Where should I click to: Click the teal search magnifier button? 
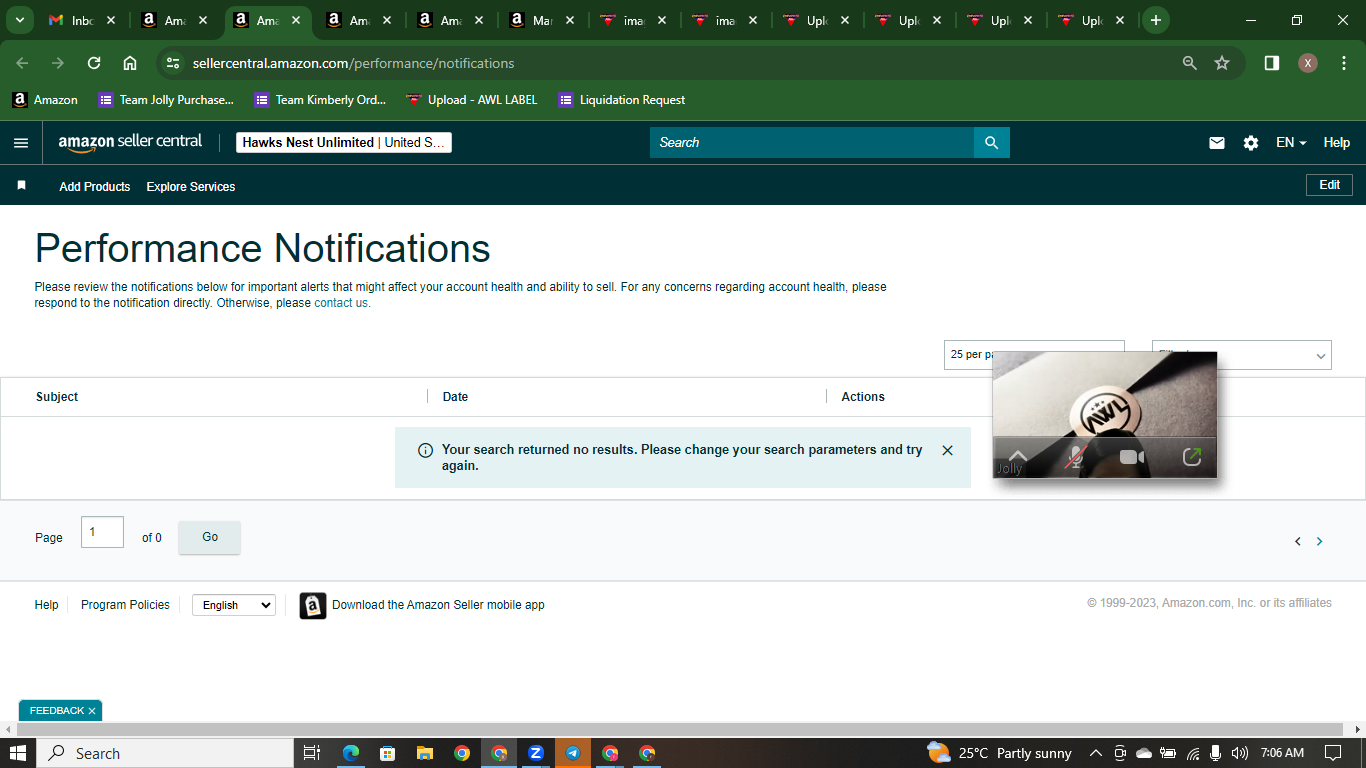click(x=992, y=143)
